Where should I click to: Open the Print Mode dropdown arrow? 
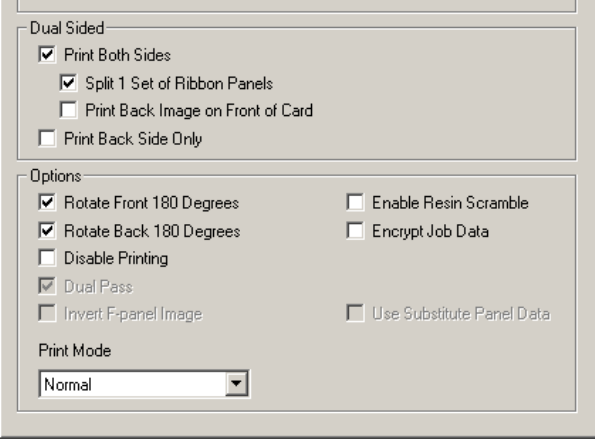236,384
